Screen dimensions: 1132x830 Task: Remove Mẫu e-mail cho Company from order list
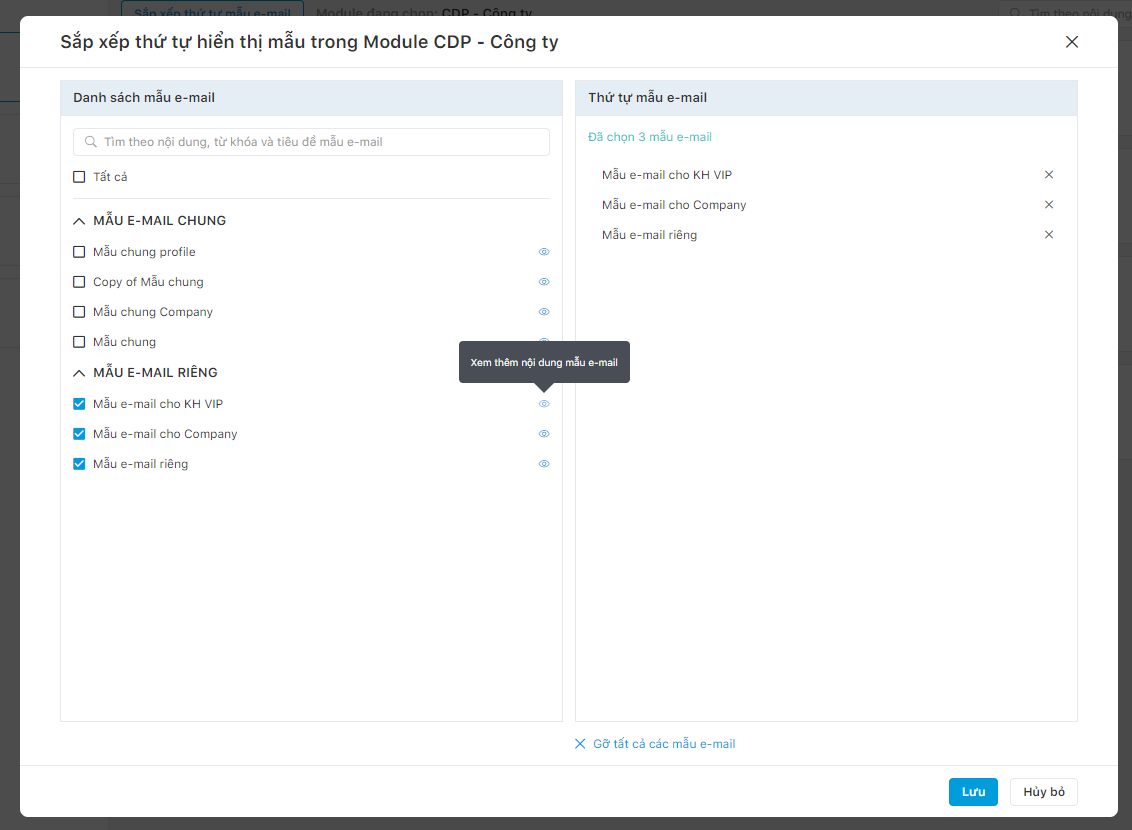click(x=1049, y=205)
